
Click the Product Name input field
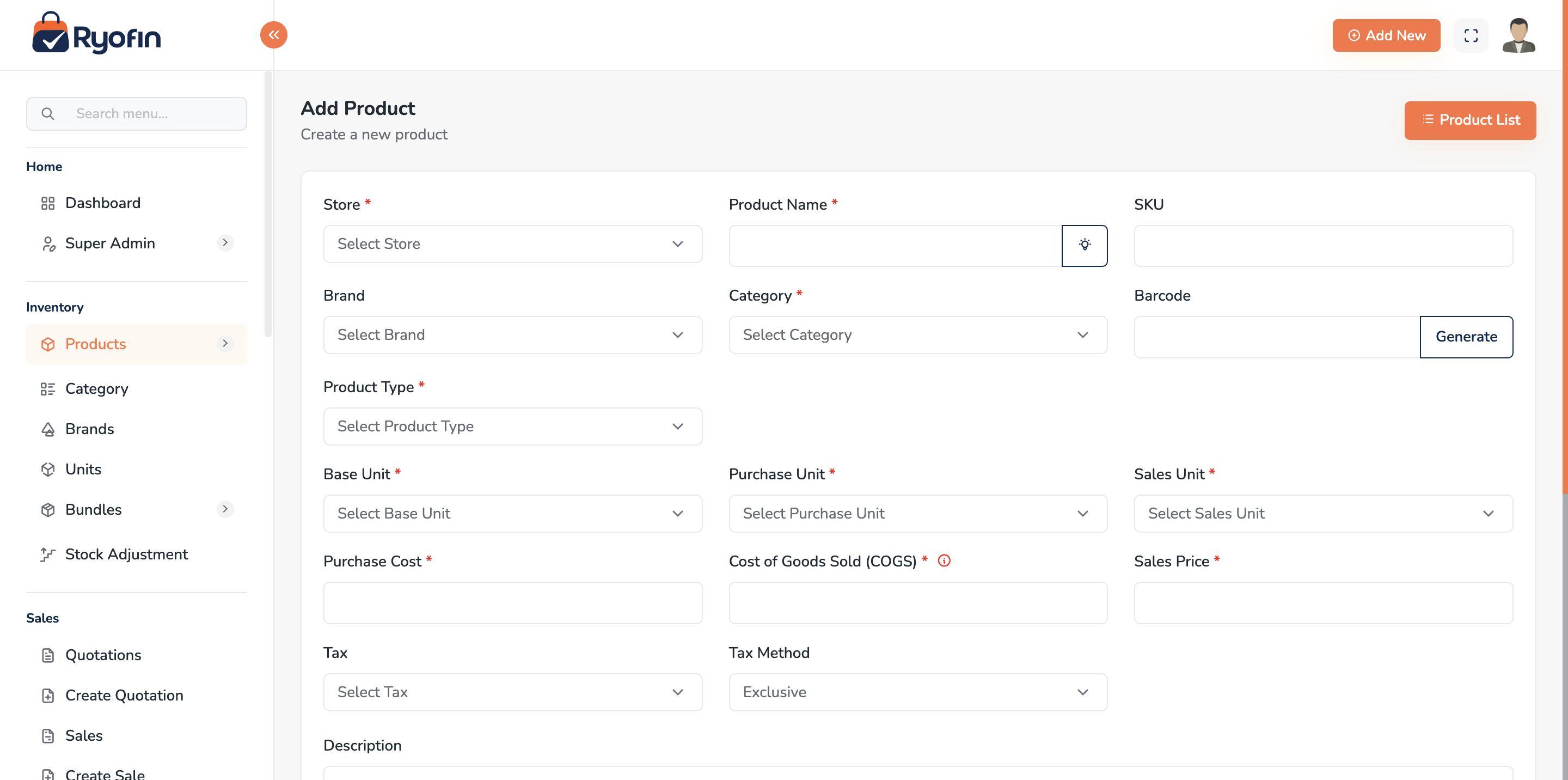(x=896, y=246)
